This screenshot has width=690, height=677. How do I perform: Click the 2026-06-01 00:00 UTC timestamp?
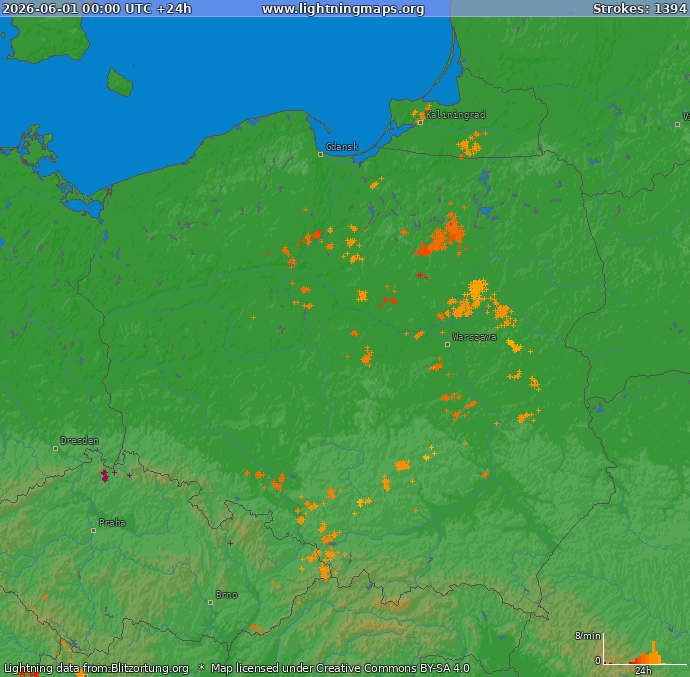click(x=97, y=9)
